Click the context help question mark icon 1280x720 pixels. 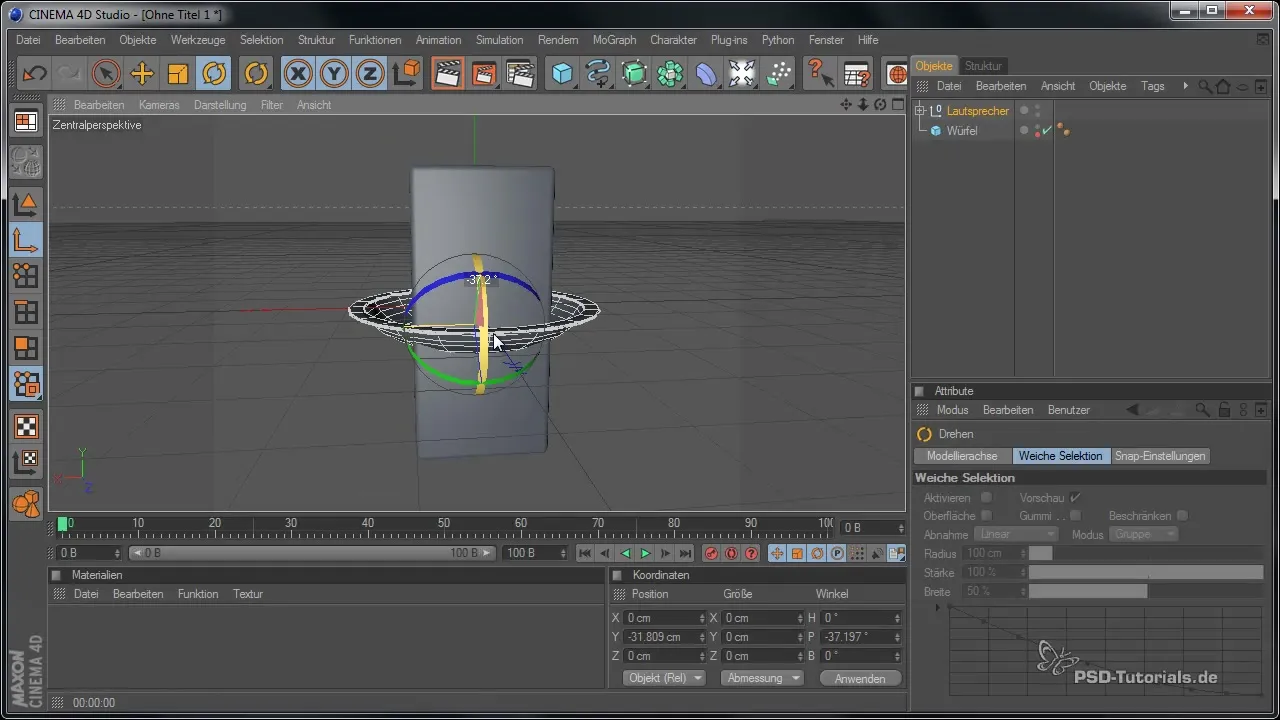[820, 73]
